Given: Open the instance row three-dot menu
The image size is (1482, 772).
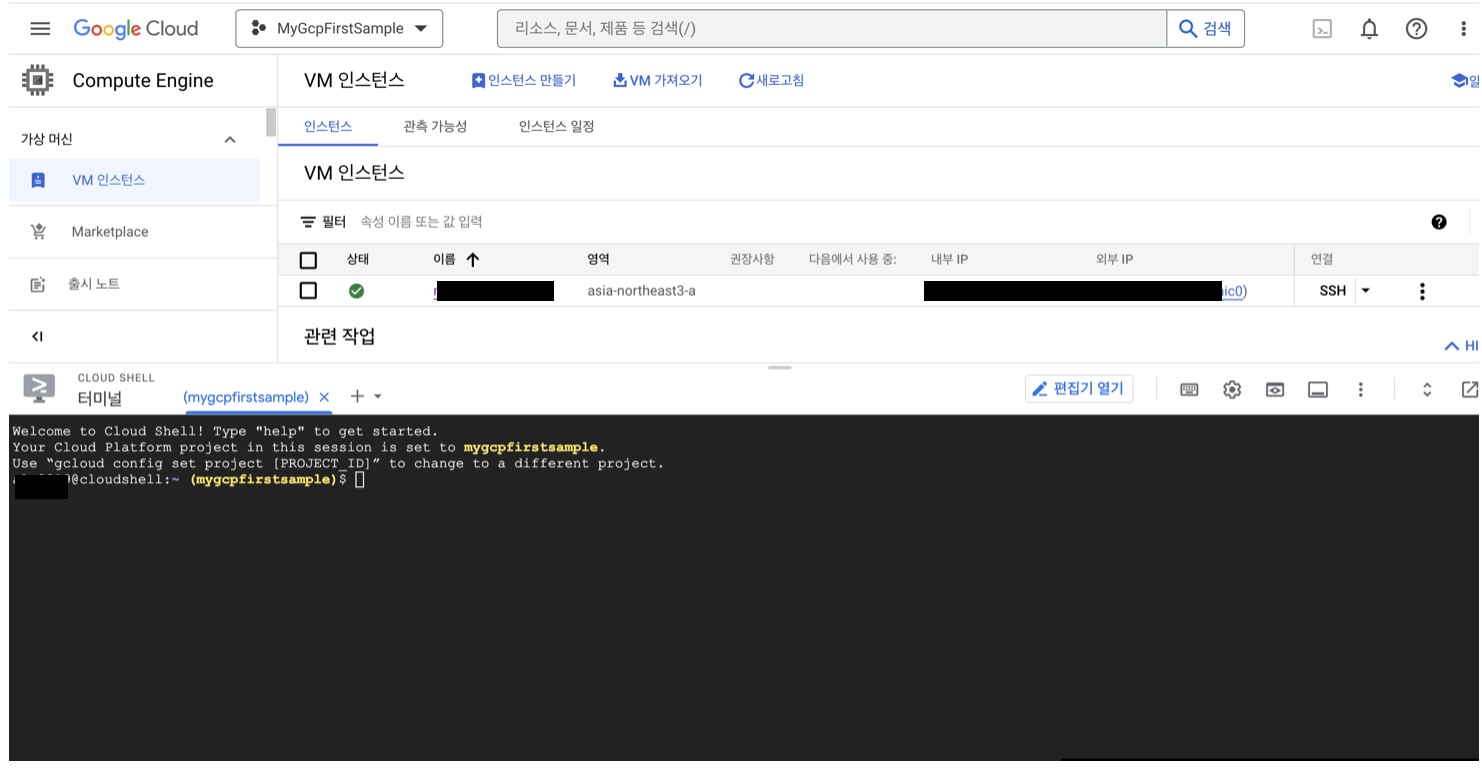Looking at the screenshot, I should (x=1422, y=291).
